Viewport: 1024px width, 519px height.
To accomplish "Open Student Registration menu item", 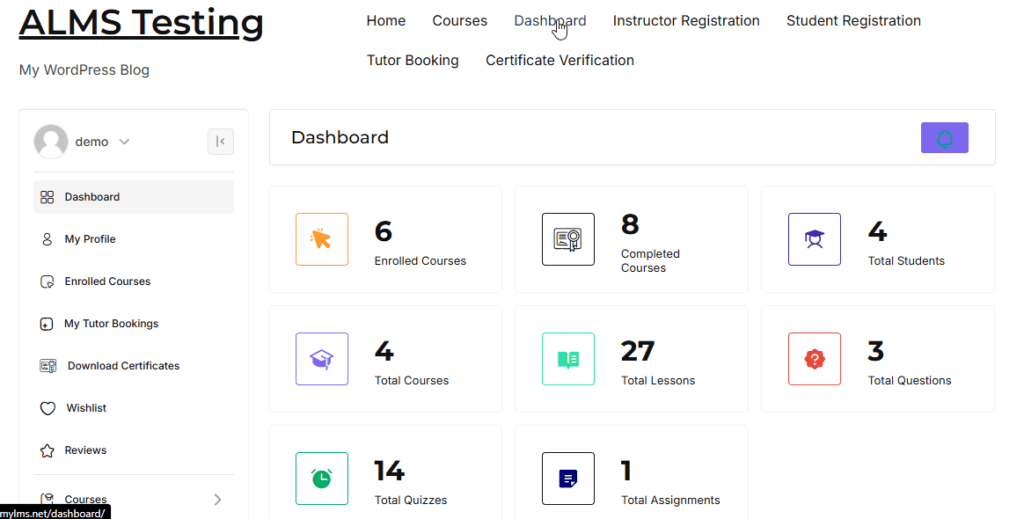I will (854, 21).
